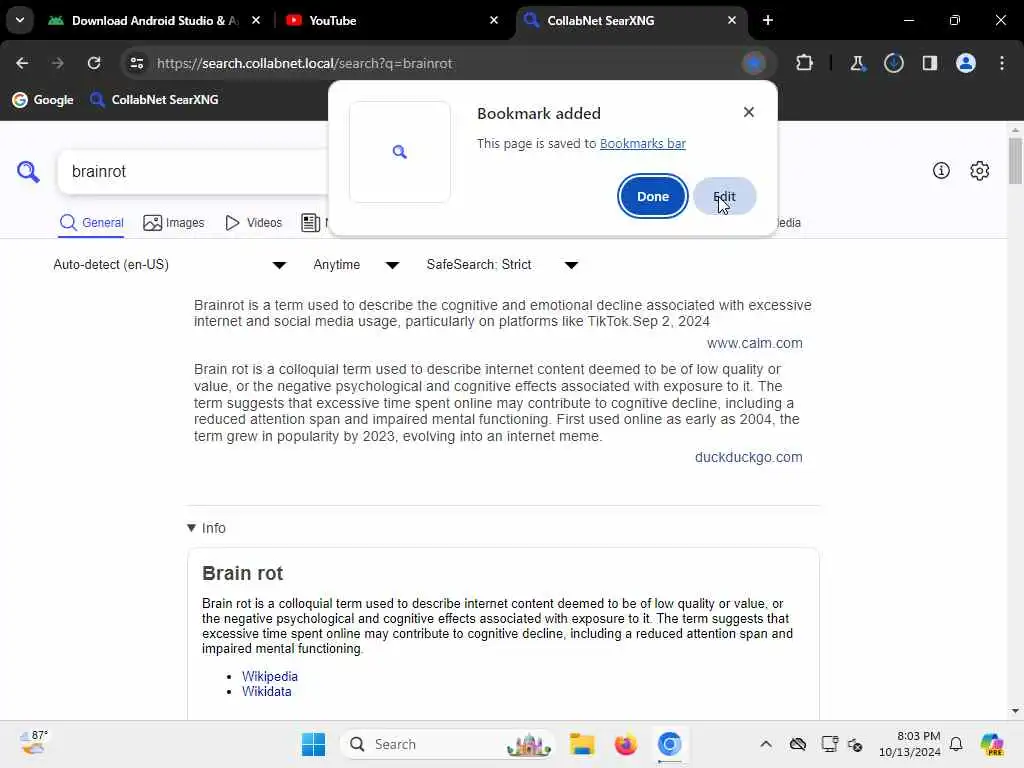Select the General search category
The width and height of the screenshot is (1024, 768).
91,223
